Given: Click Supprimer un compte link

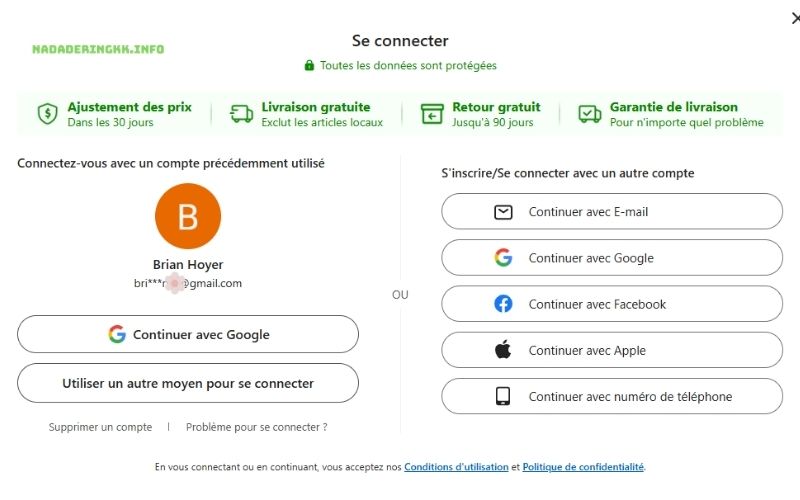Looking at the screenshot, I should point(100,427).
